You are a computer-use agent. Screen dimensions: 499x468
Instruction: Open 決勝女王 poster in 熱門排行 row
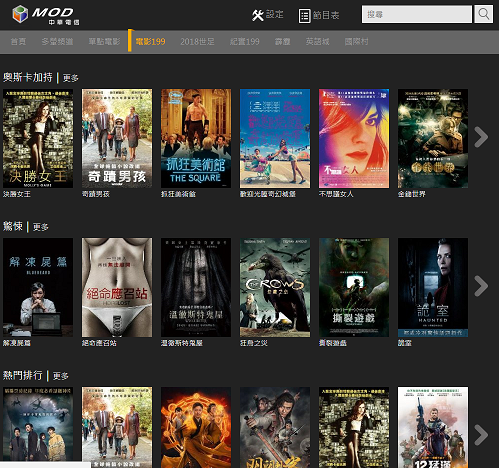(354, 427)
